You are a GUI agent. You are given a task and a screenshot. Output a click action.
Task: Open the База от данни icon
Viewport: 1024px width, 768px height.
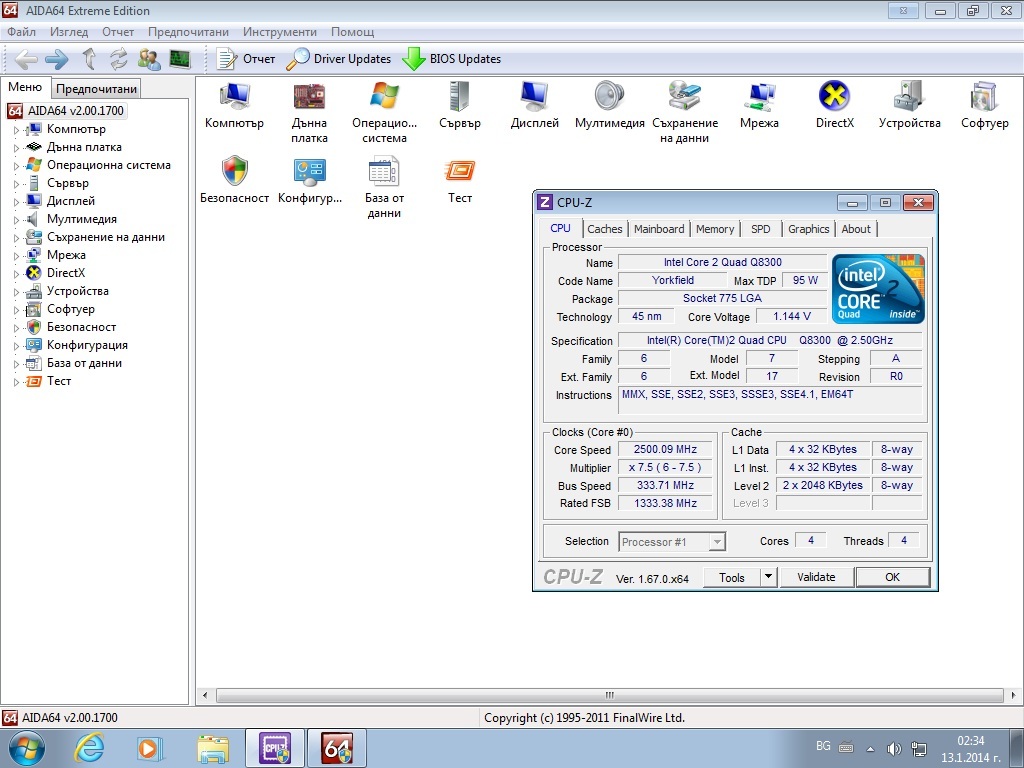click(x=384, y=171)
